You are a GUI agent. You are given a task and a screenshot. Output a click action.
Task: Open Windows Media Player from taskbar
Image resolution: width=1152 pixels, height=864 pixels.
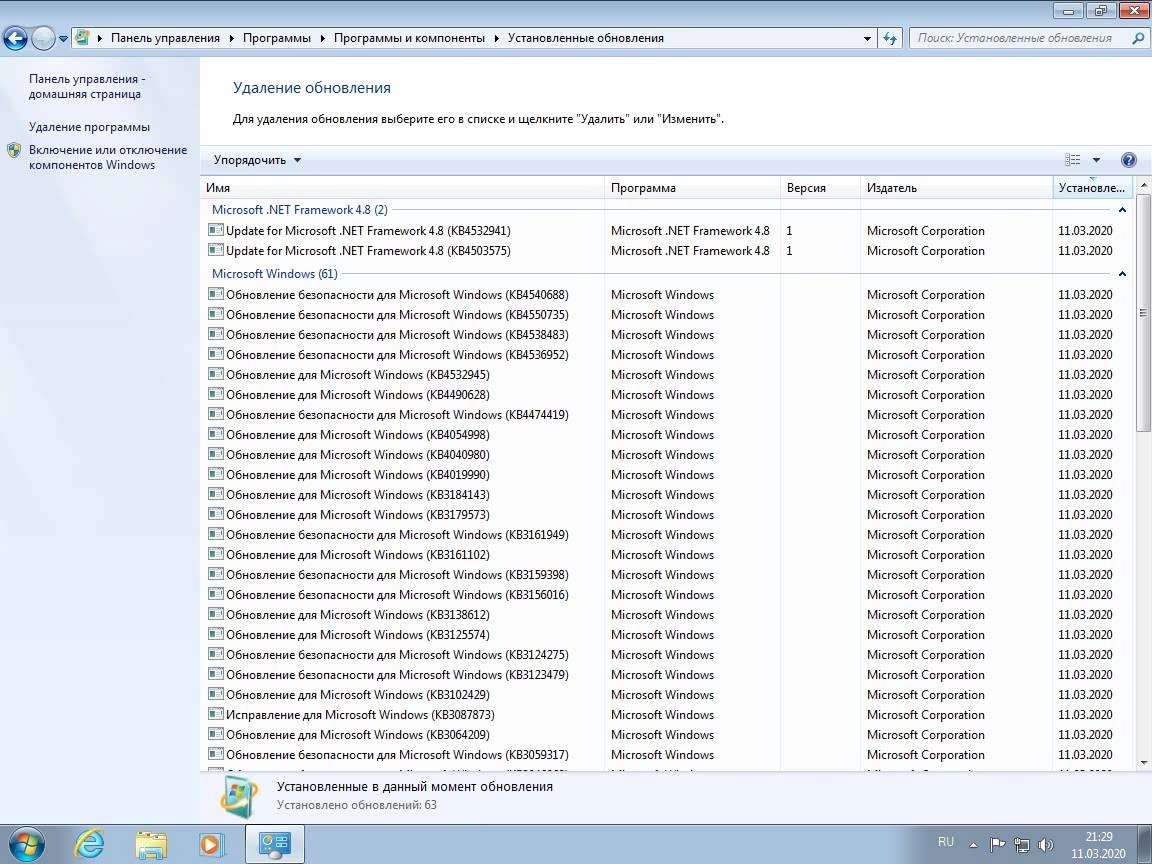212,845
